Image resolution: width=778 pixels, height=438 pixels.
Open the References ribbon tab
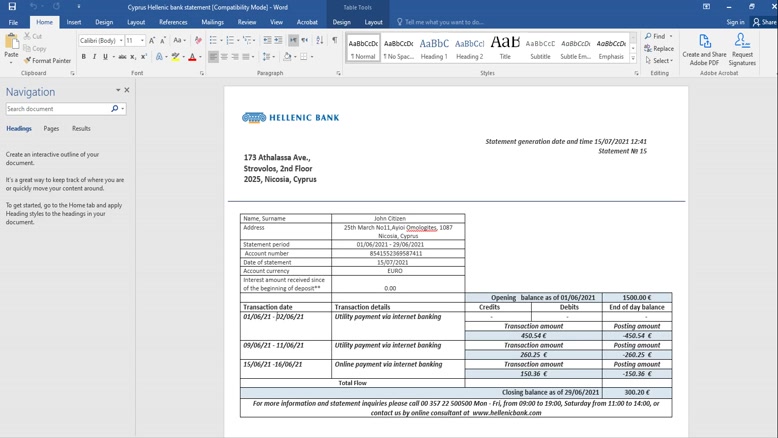click(x=173, y=22)
